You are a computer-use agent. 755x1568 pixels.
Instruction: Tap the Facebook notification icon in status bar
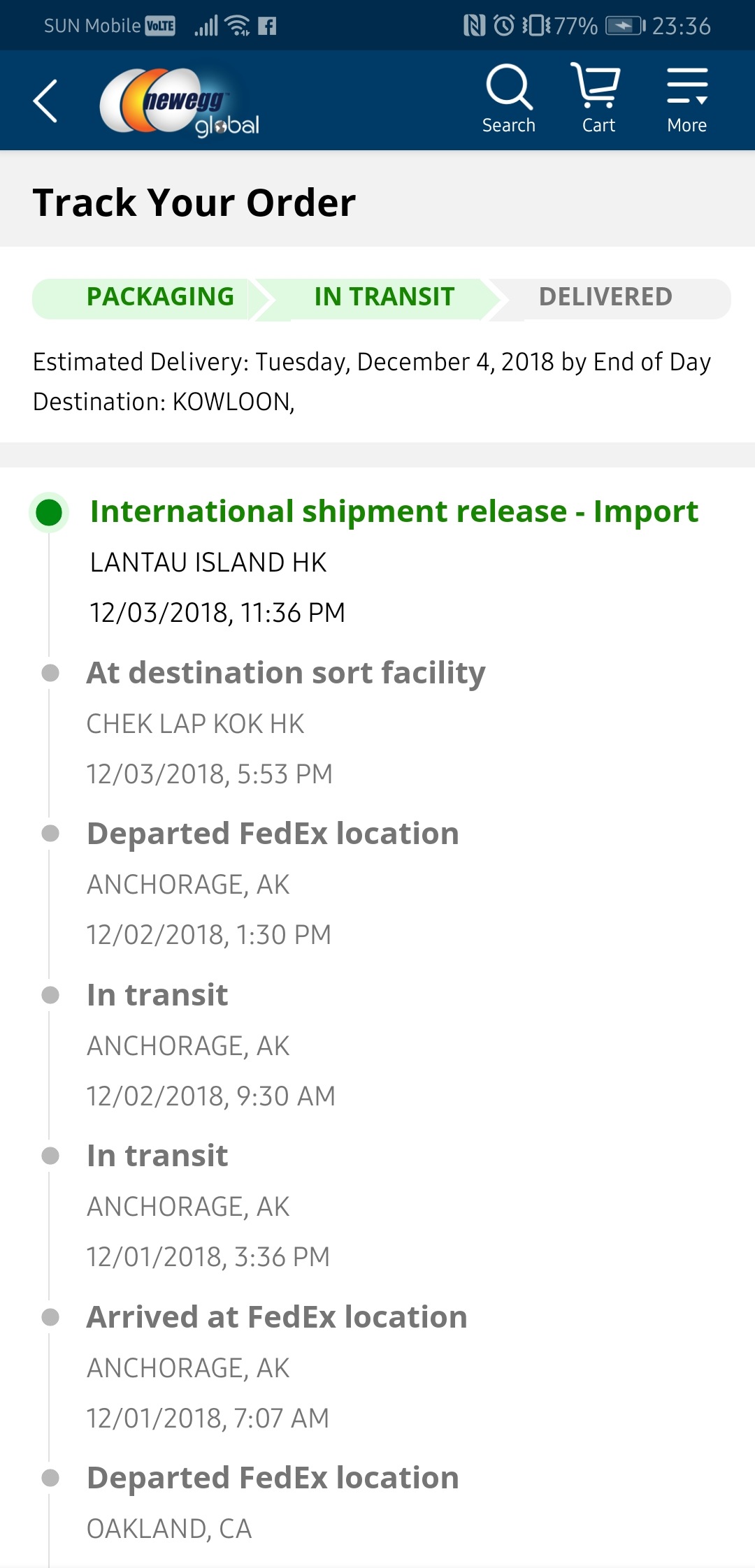[267, 27]
